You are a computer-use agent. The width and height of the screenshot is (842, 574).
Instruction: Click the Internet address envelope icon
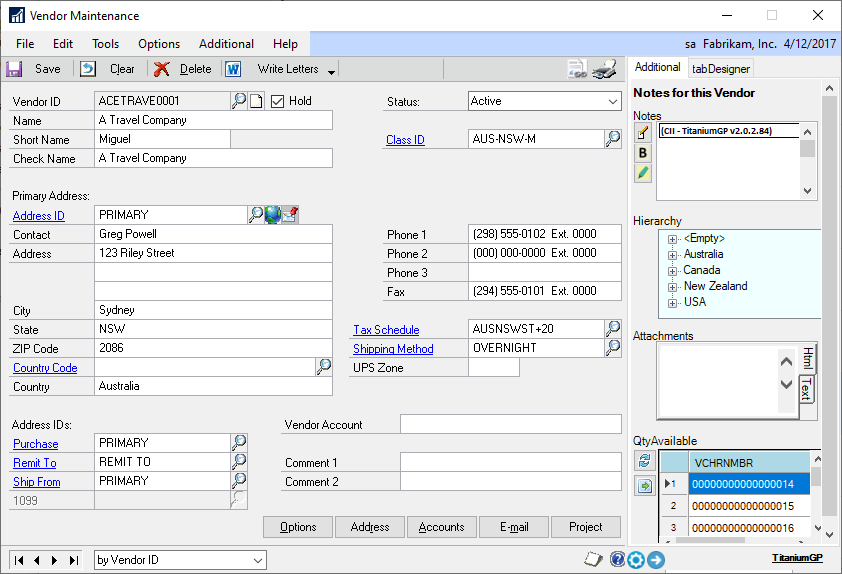click(291, 215)
